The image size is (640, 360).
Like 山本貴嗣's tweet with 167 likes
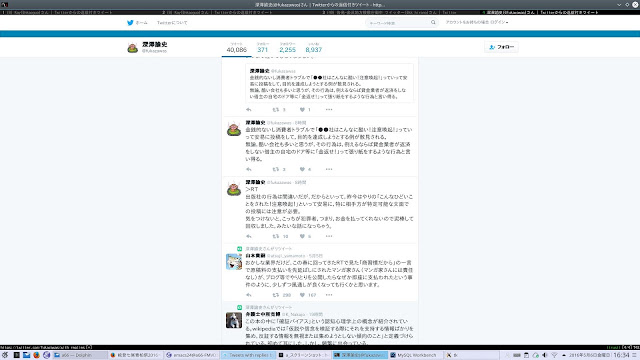tap(302, 295)
